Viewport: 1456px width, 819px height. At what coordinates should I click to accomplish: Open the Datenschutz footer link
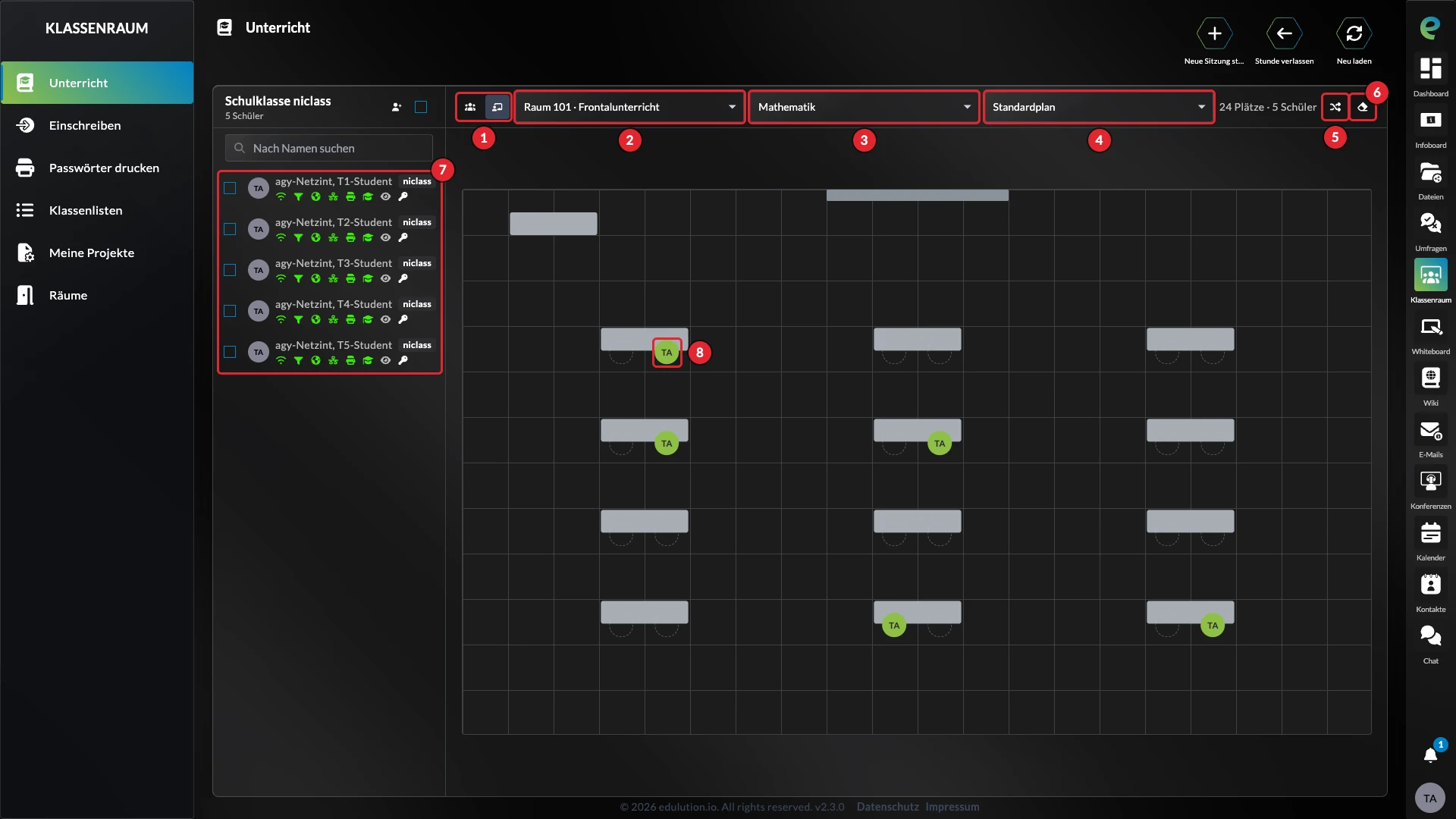(x=887, y=807)
